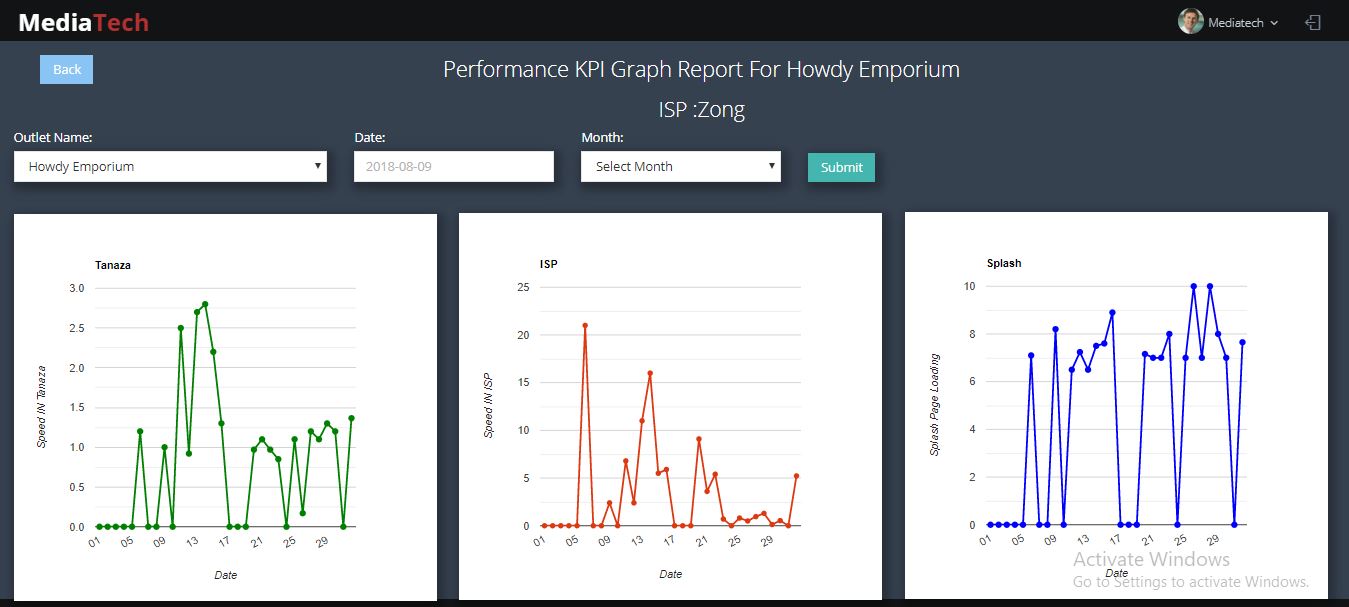This screenshot has height=607, width=1349.
Task: Select Splash chart point above date 09
Action: point(1055,329)
